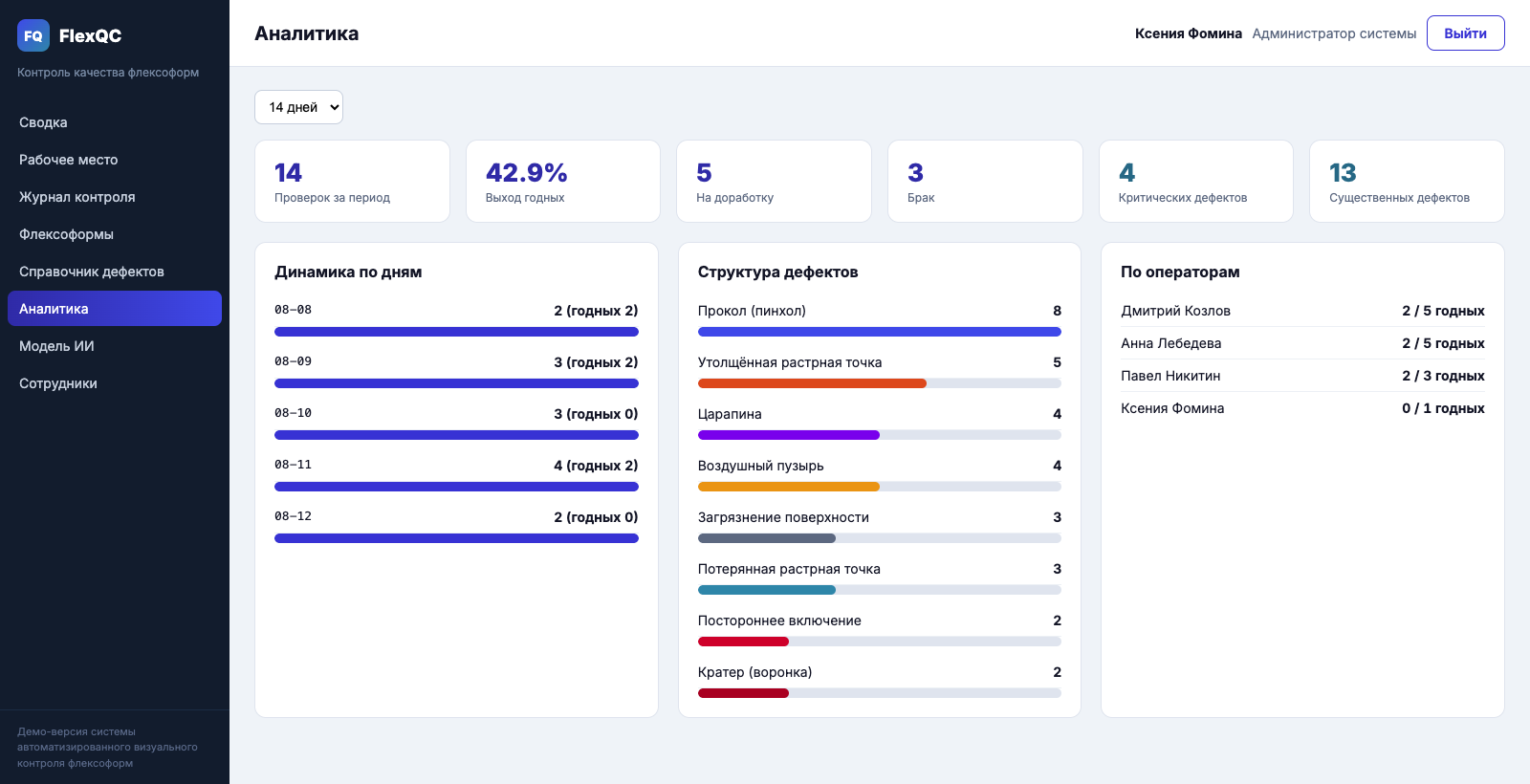Viewport: 1530px width, 784px height.
Task: Click the 08-11 date label
Action: click(293, 465)
